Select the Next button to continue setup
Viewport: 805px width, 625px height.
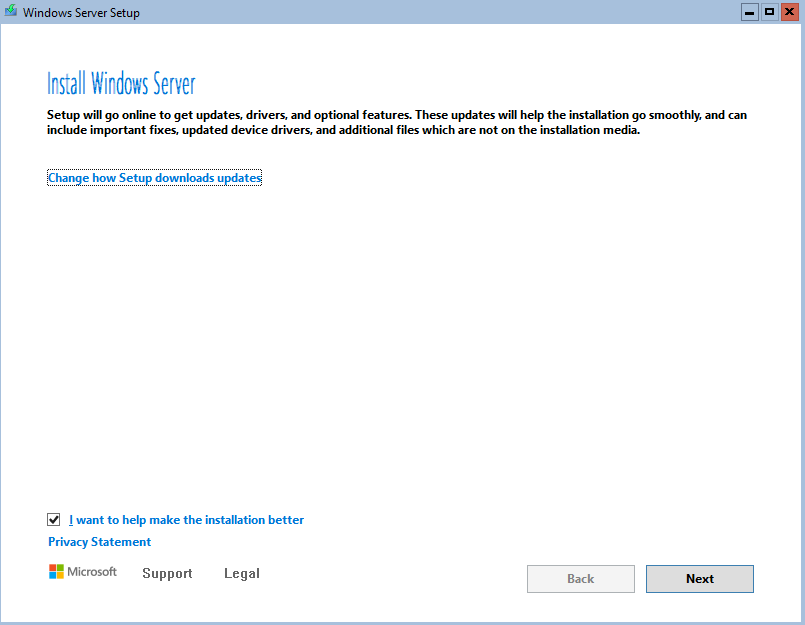pos(699,578)
